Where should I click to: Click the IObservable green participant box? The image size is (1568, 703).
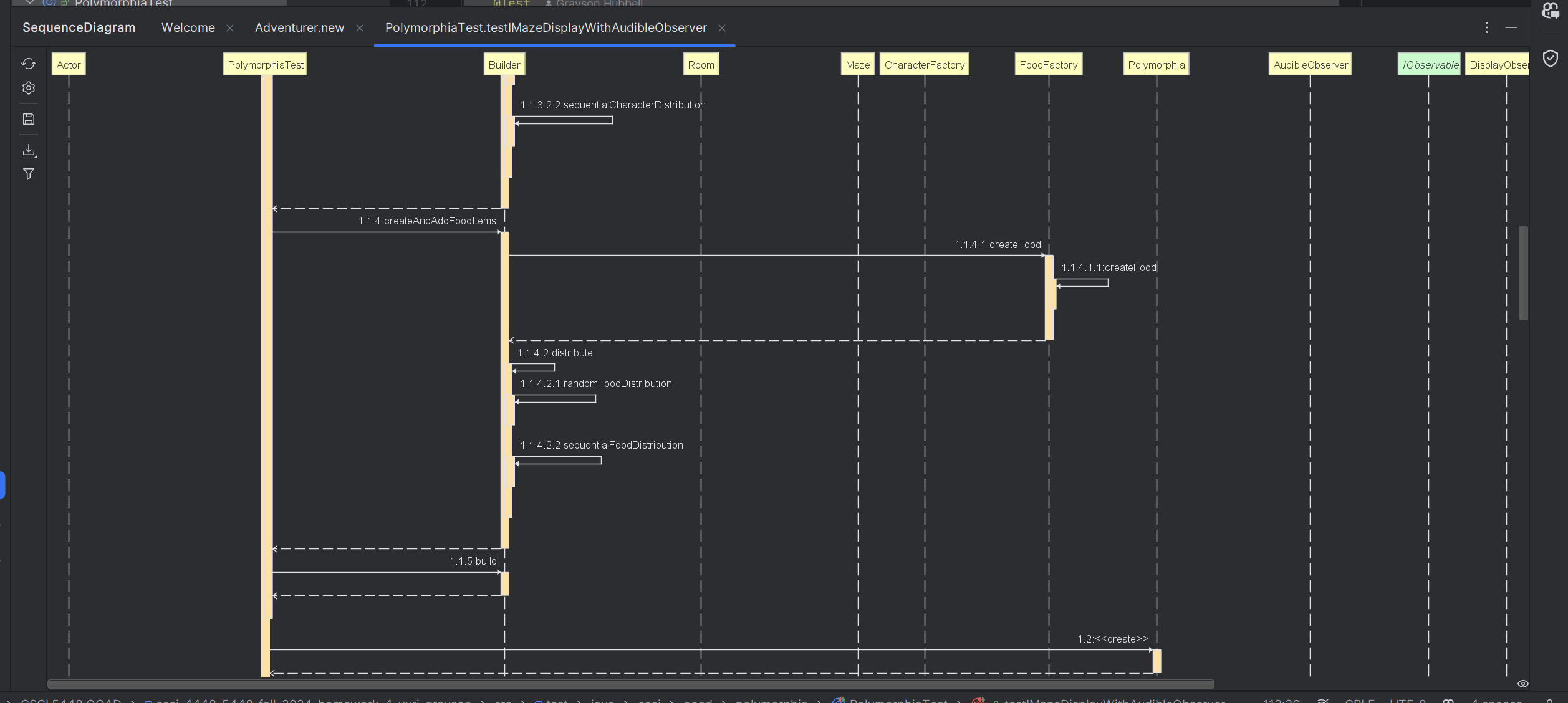click(1429, 65)
